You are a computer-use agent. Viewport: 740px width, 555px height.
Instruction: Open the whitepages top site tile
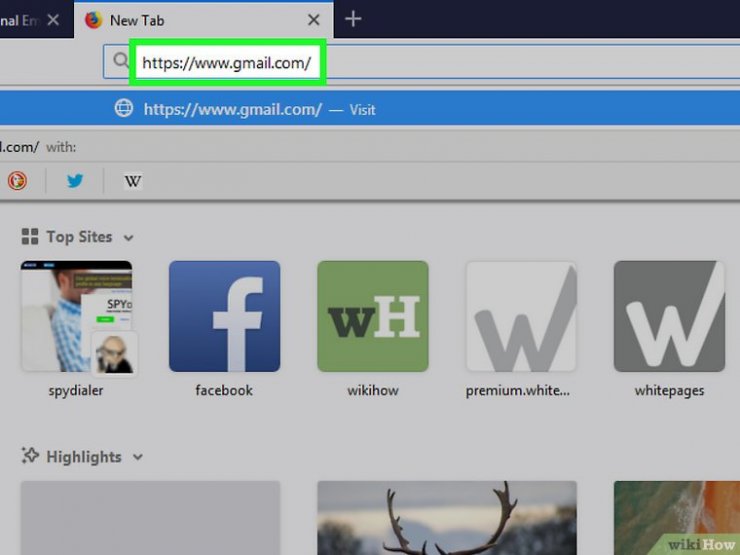pyautogui.click(x=669, y=316)
